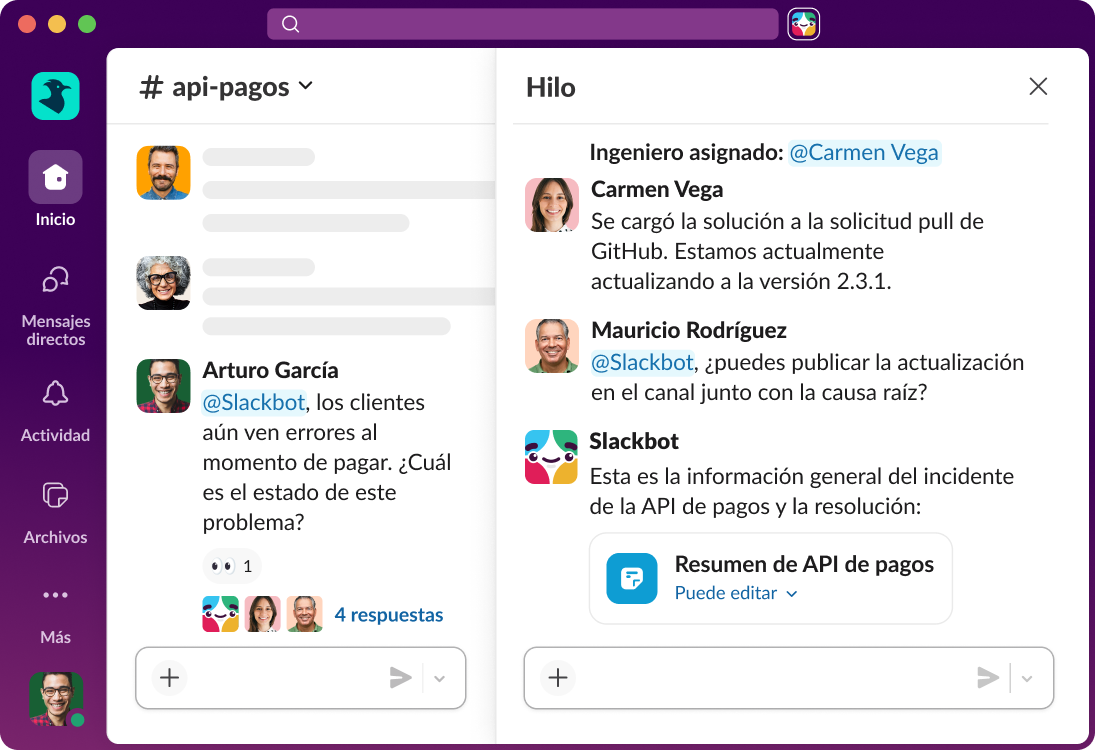Viewport: 1095px width, 750px height.
Task: Click Carmen's avatar in reply thumbnails
Action: pos(263,614)
